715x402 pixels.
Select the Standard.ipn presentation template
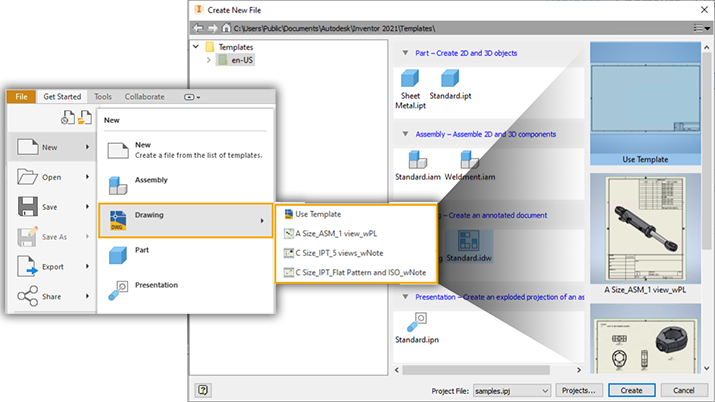point(416,322)
